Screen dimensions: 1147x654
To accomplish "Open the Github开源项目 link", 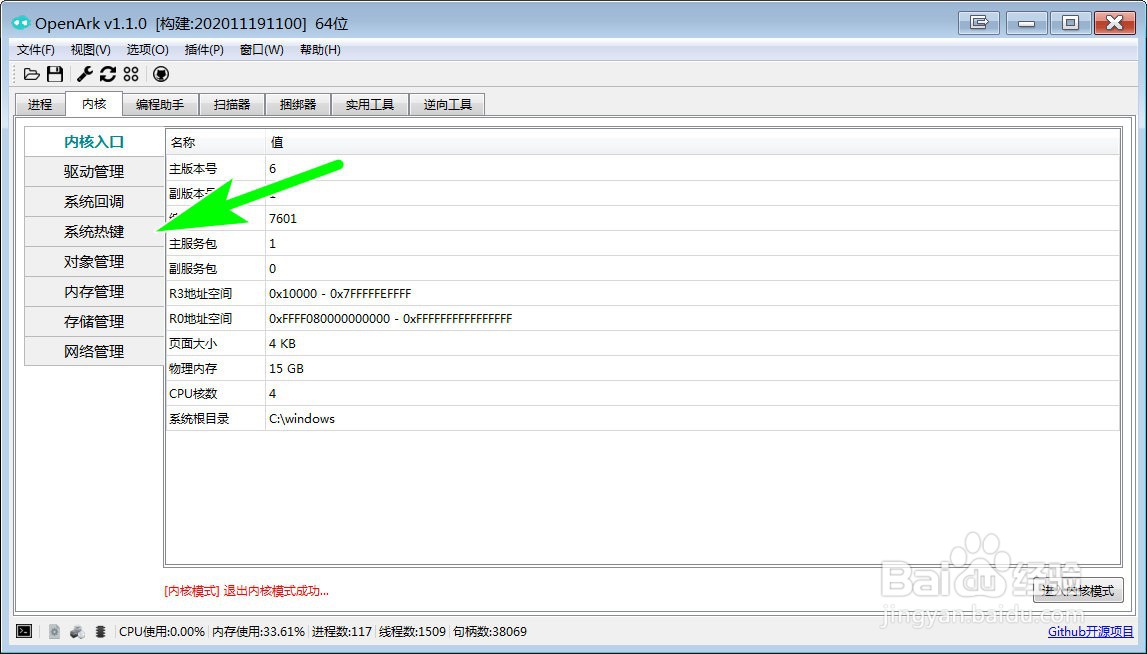I will (x=1091, y=631).
